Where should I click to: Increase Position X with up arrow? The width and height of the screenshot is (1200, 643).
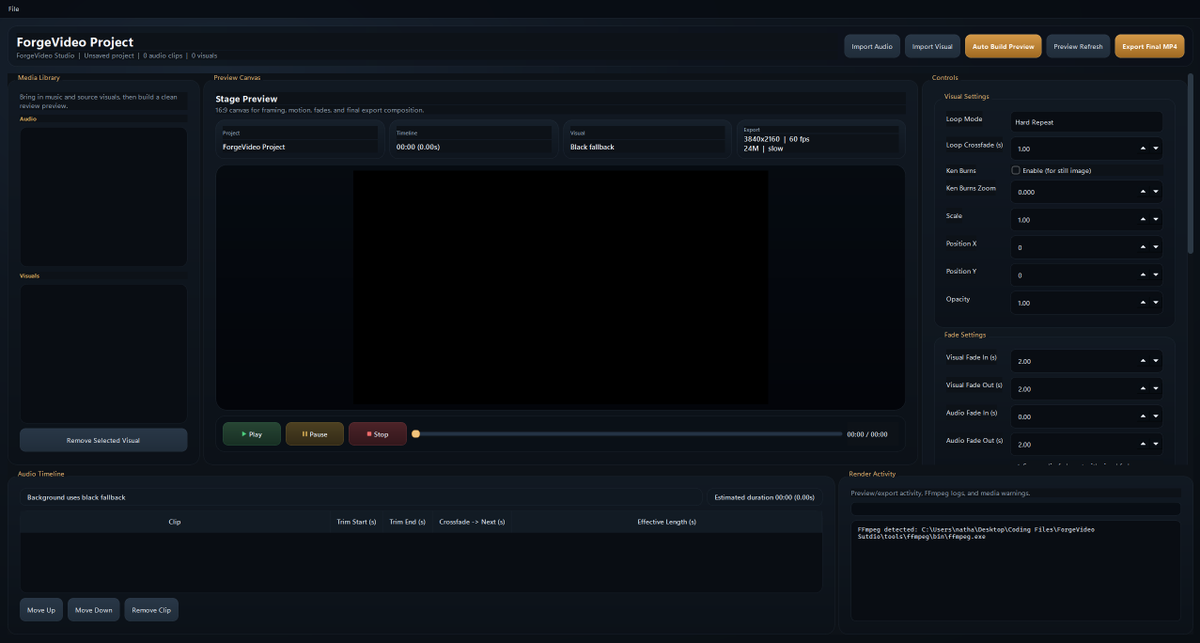pyautogui.click(x=1143, y=247)
